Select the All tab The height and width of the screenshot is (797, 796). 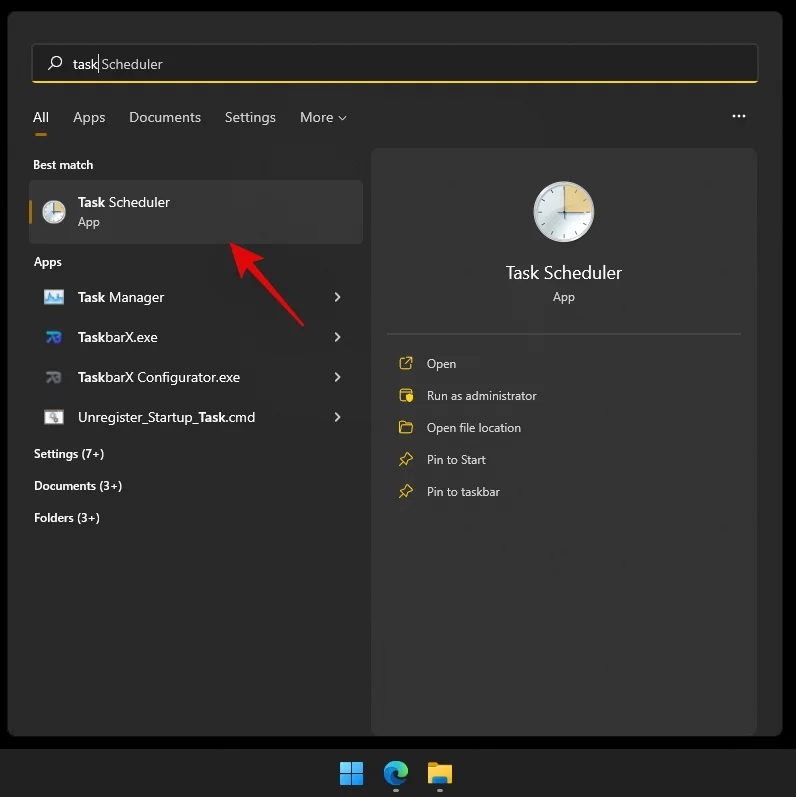pyautogui.click(x=41, y=117)
